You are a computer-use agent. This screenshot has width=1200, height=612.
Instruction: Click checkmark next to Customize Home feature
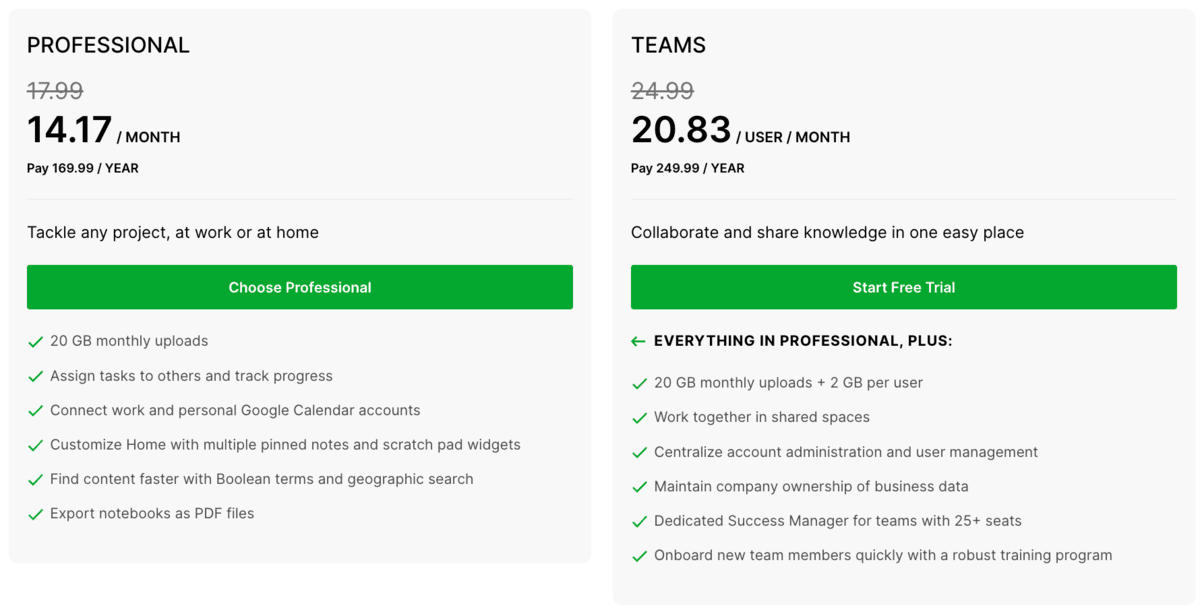[35, 445]
